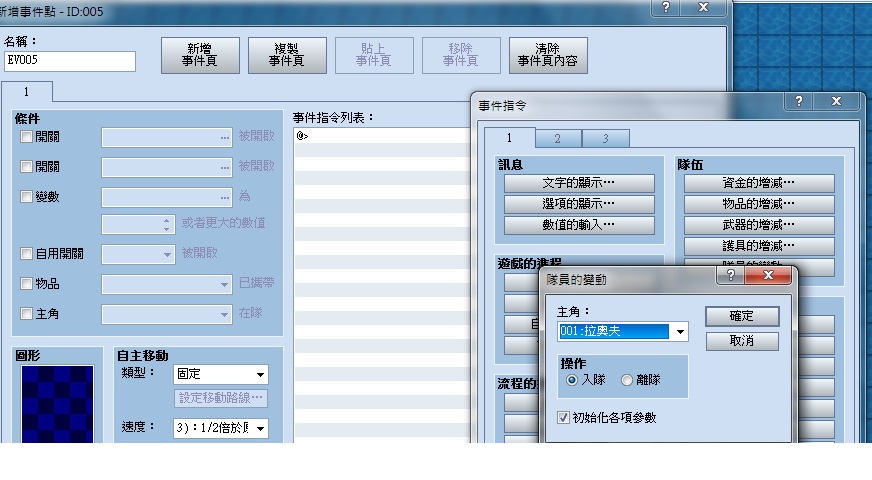Click the 選項的顯示 command button

tap(579, 204)
